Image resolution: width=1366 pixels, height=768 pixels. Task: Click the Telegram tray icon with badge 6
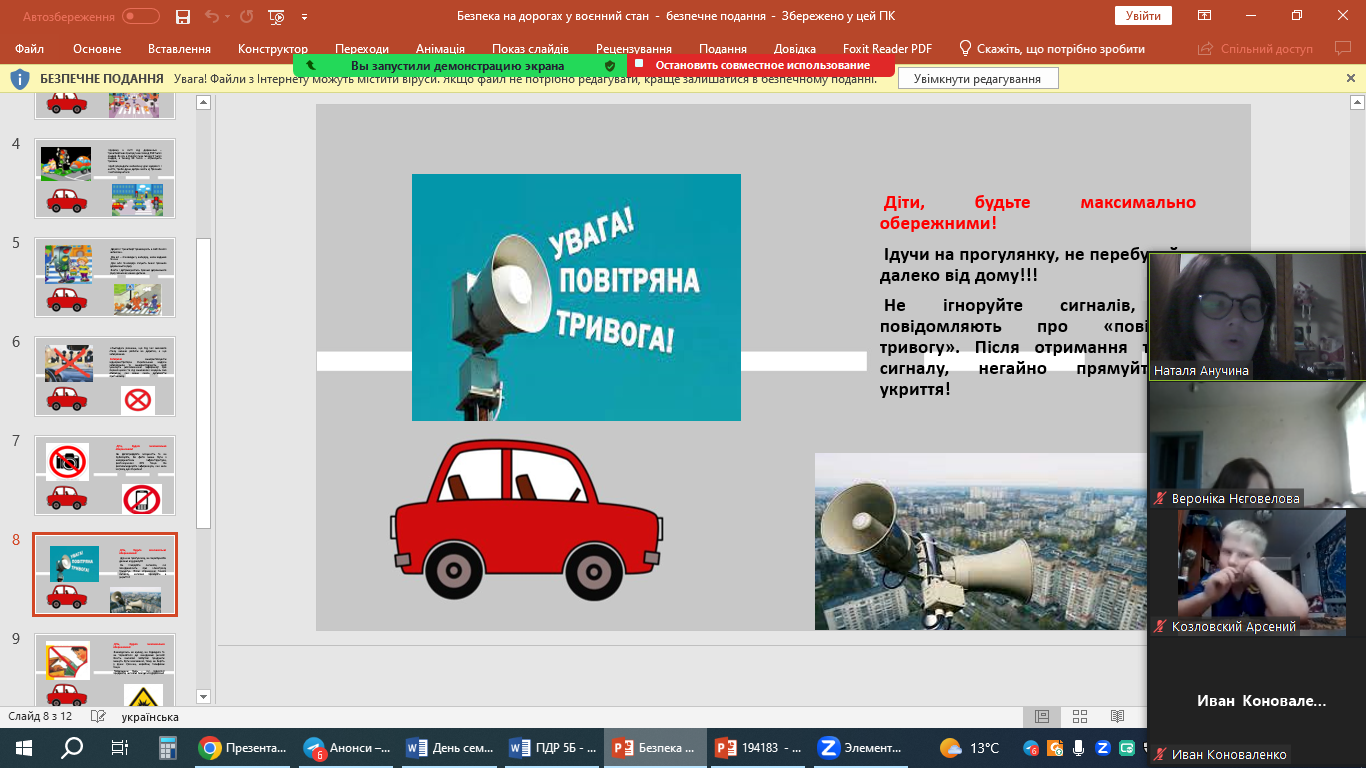(x=1031, y=747)
